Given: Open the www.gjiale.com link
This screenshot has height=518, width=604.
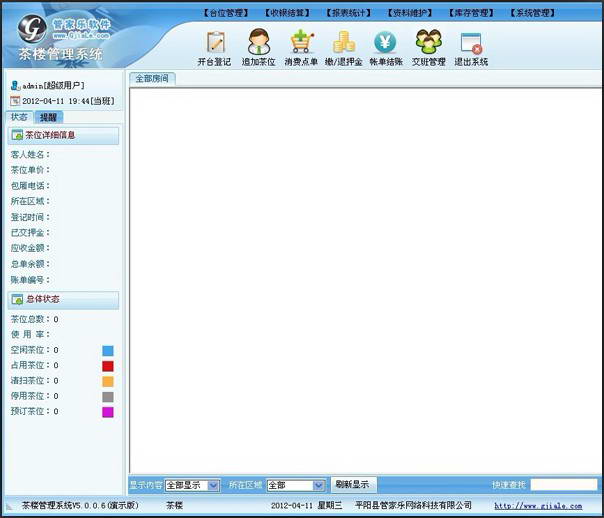Looking at the screenshot, I should tap(538, 506).
